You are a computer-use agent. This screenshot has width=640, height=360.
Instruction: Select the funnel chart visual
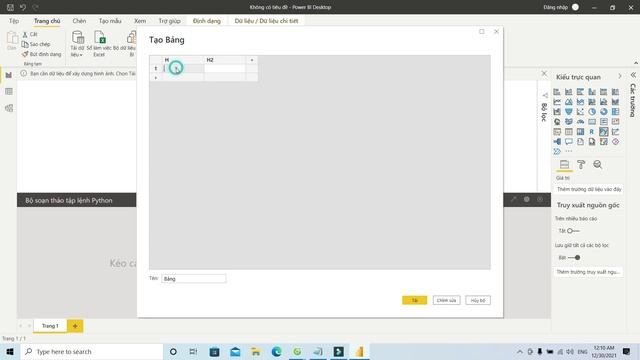point(569,111)
